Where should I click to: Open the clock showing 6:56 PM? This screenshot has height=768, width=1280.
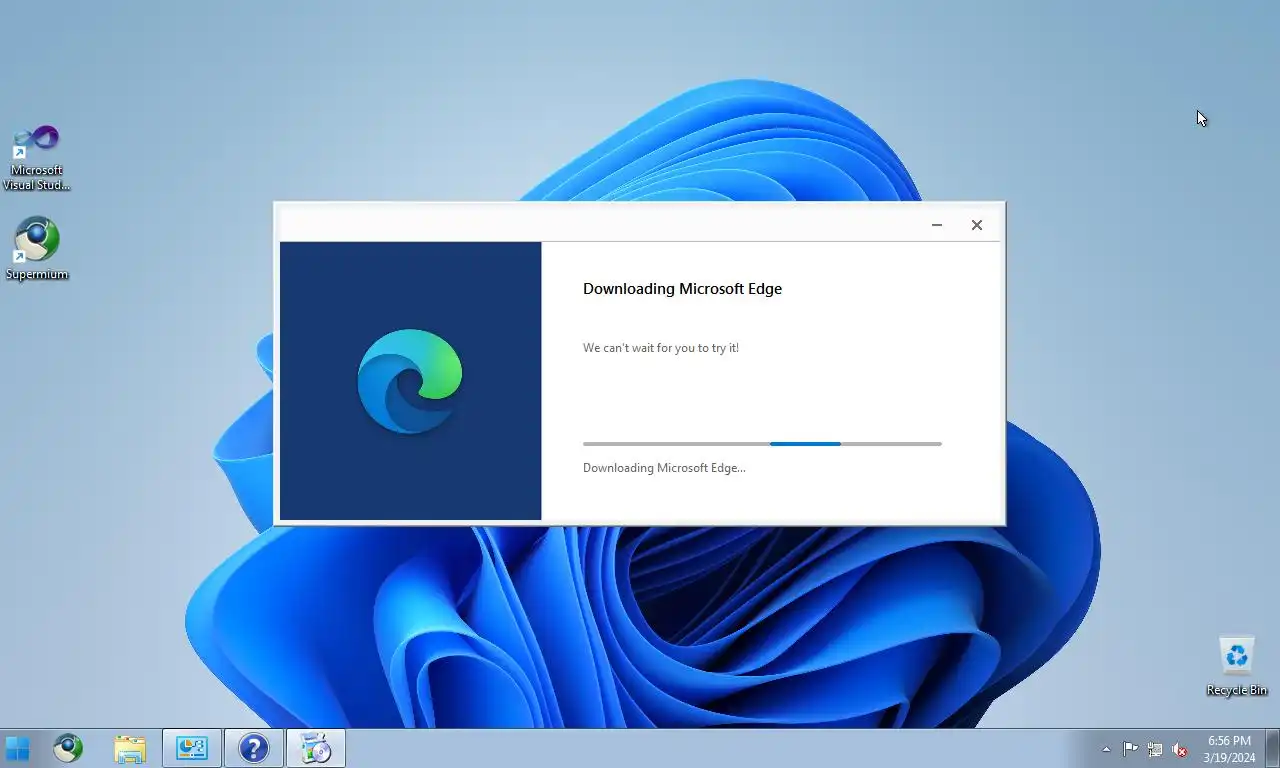point(1229,749)
